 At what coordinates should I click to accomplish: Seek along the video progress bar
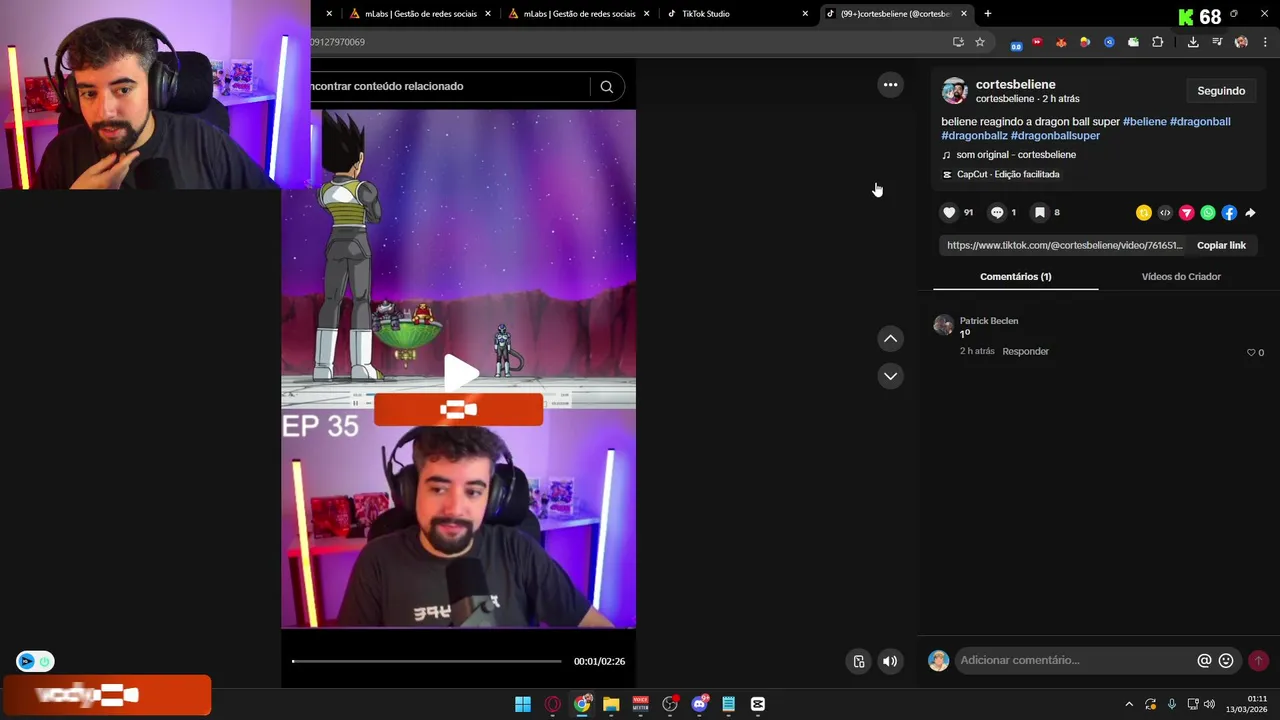coord(427,661)
